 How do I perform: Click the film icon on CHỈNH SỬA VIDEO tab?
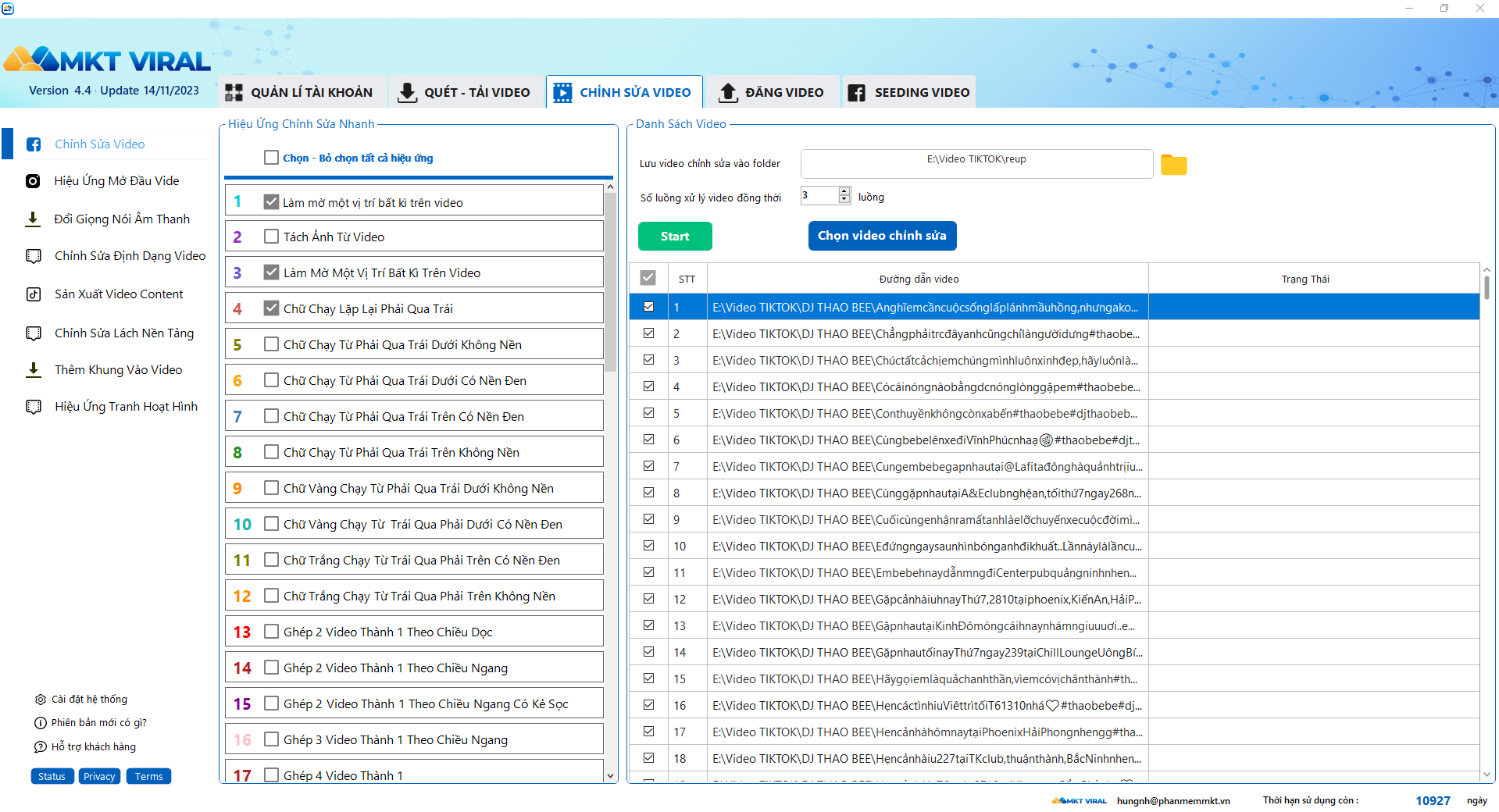pos(562,92)
